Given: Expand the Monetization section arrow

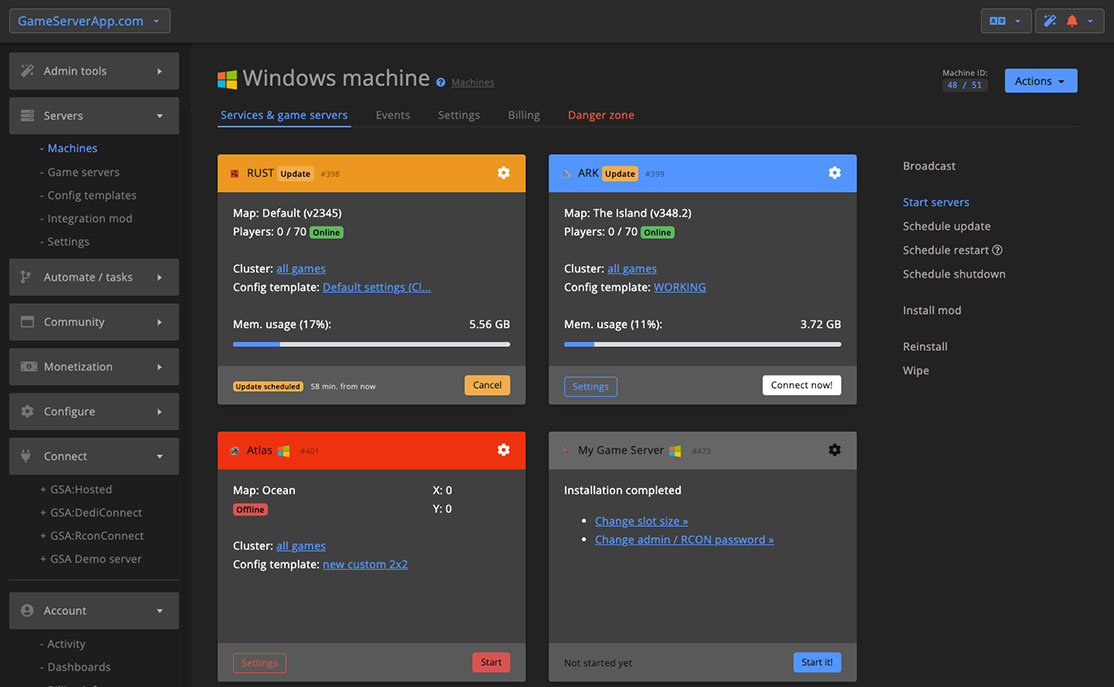Looking at the screenshot, I should [x=159, y=367].
